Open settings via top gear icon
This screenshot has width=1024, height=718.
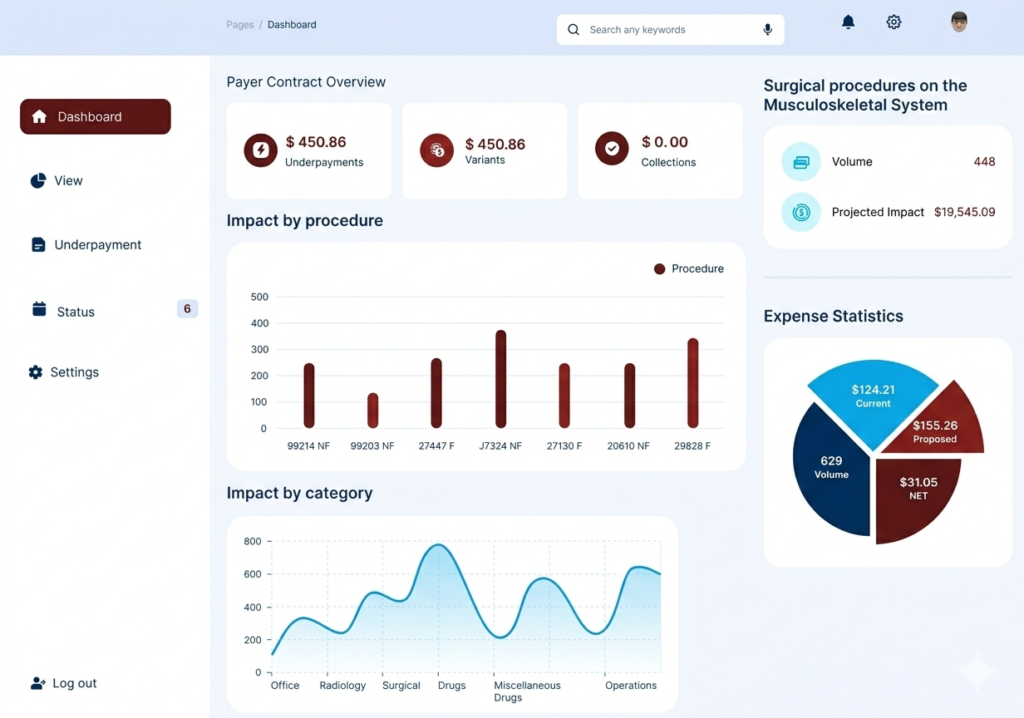click(x=894, y=22)
